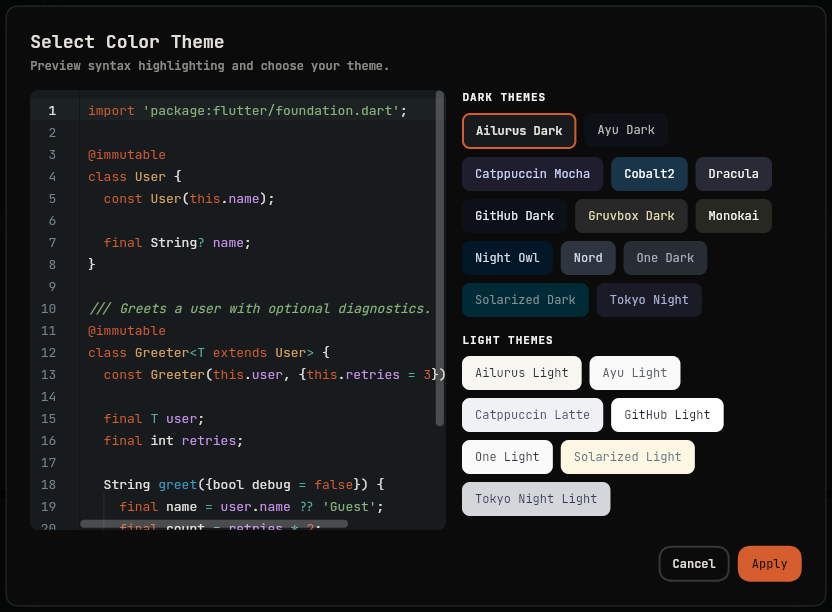The height and width of the screenshot is (612, 832).
Task: Click the 'const User(this.name);' line
Action: pyautogui.click(x=189, y=199)
